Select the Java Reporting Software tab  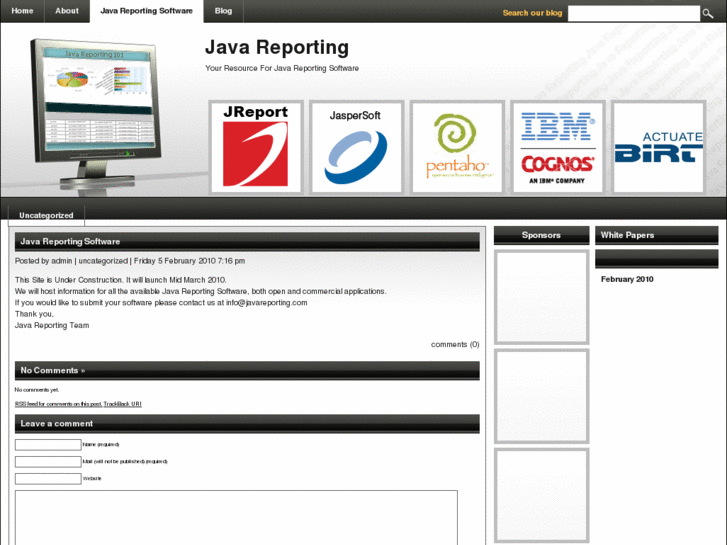(147, 11)
